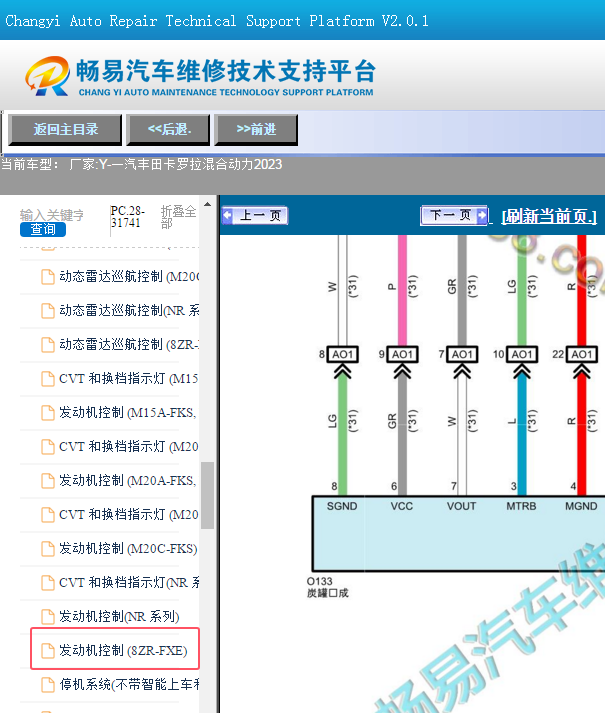Click AO1 connector at pin 22
This screenshot has height=713, width=605.
582,355
